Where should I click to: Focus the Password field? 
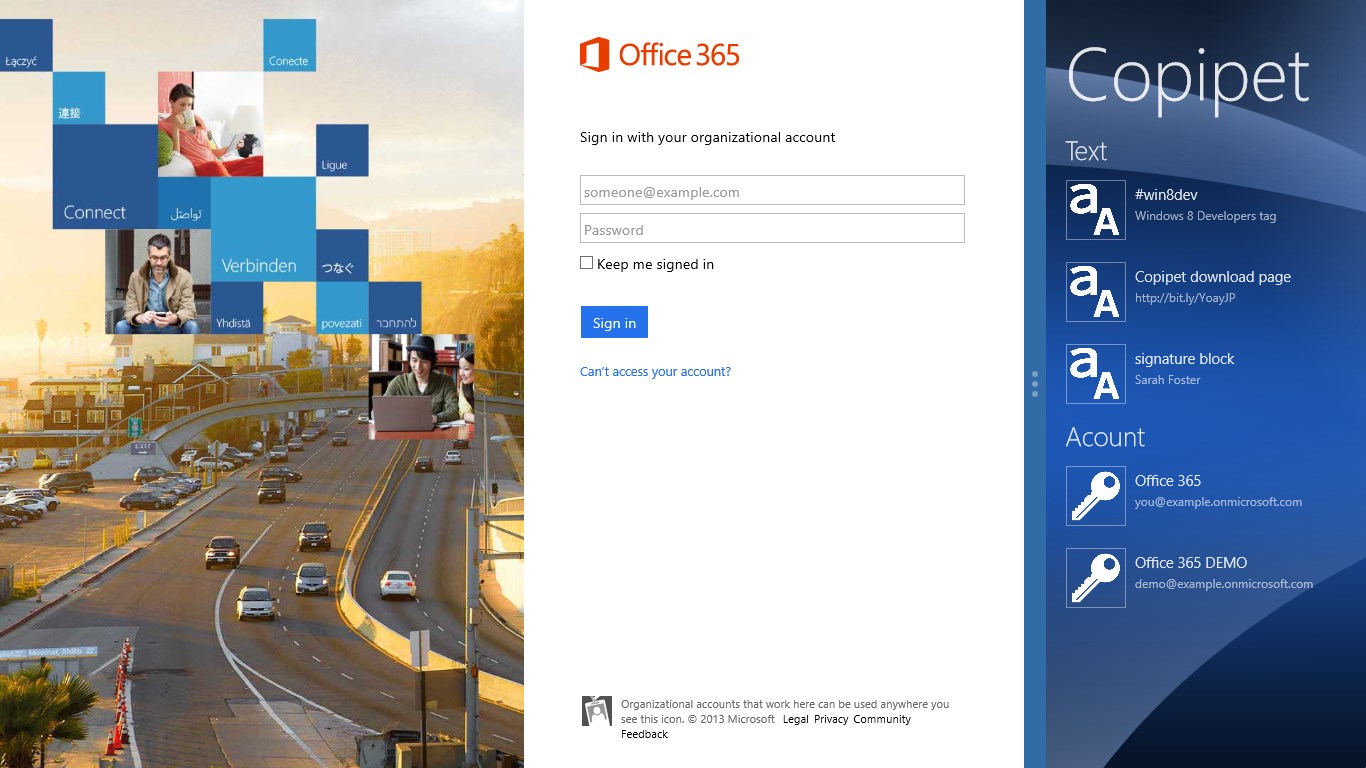click(772, 229)
